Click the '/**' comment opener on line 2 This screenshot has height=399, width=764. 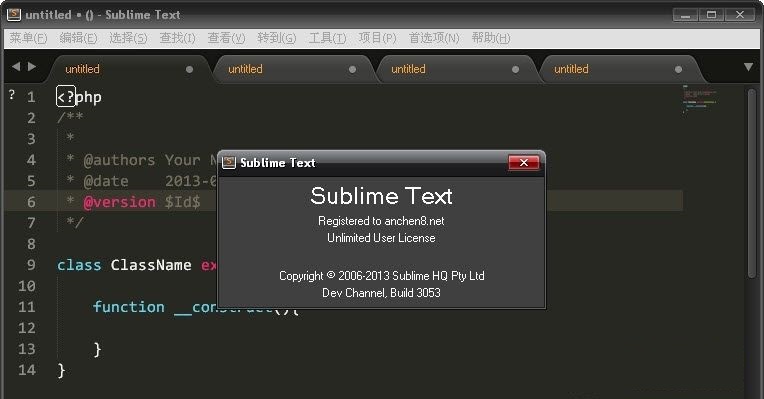70,117
